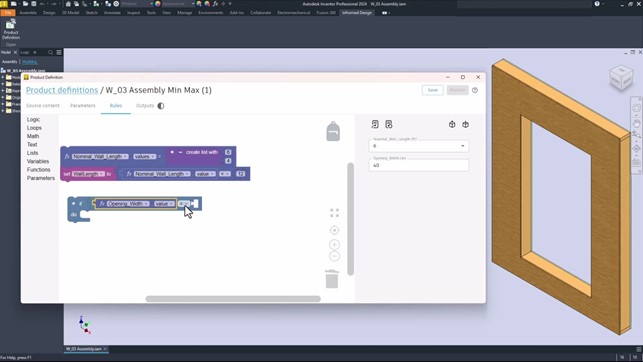Zoom in the blocks workspace
The width and height of the screenshot is (643, 362).
coord(334,245)
